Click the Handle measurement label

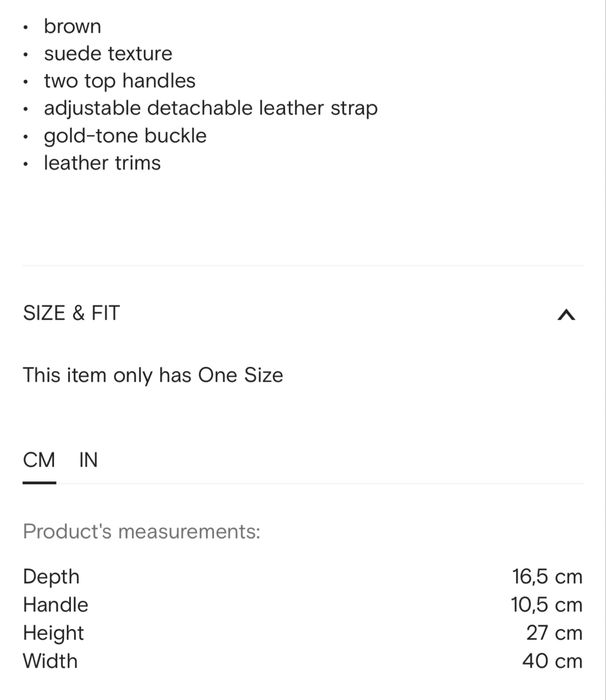click(x=55, y=605)
